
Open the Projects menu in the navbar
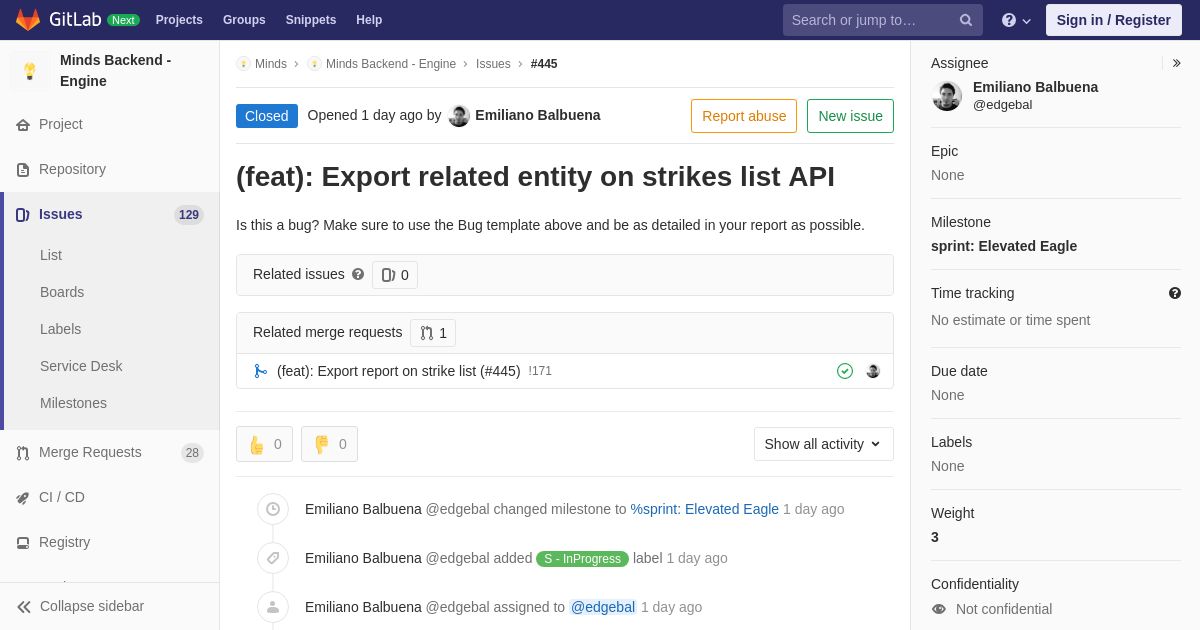[179, 20]
